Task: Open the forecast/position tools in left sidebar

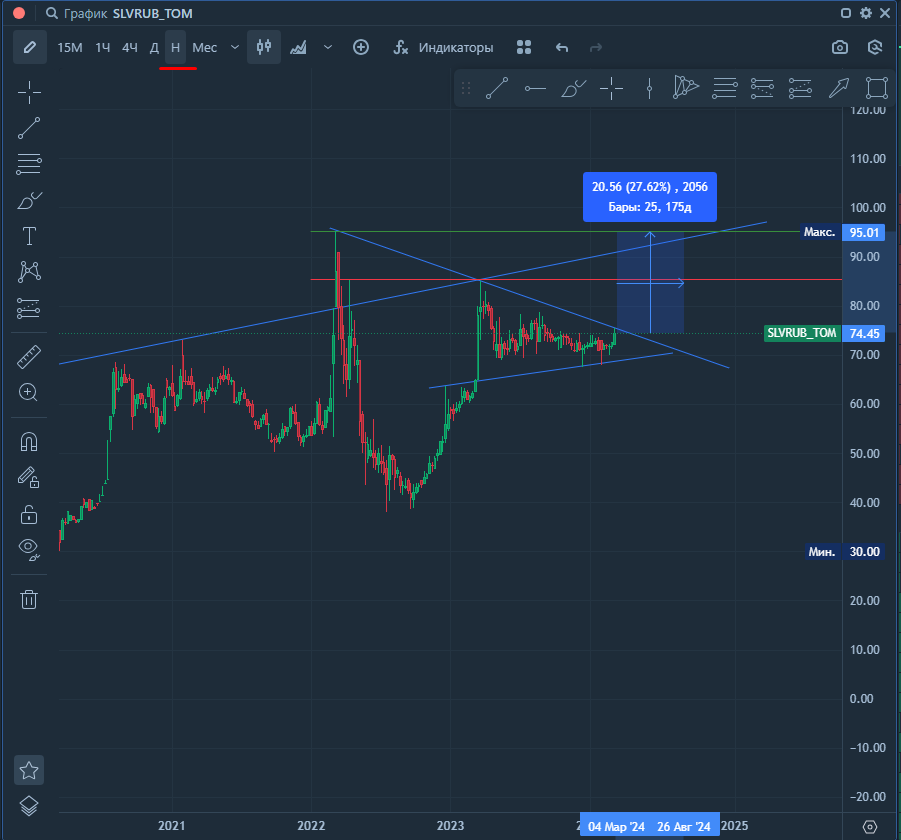Action: (x=29, y=309)
